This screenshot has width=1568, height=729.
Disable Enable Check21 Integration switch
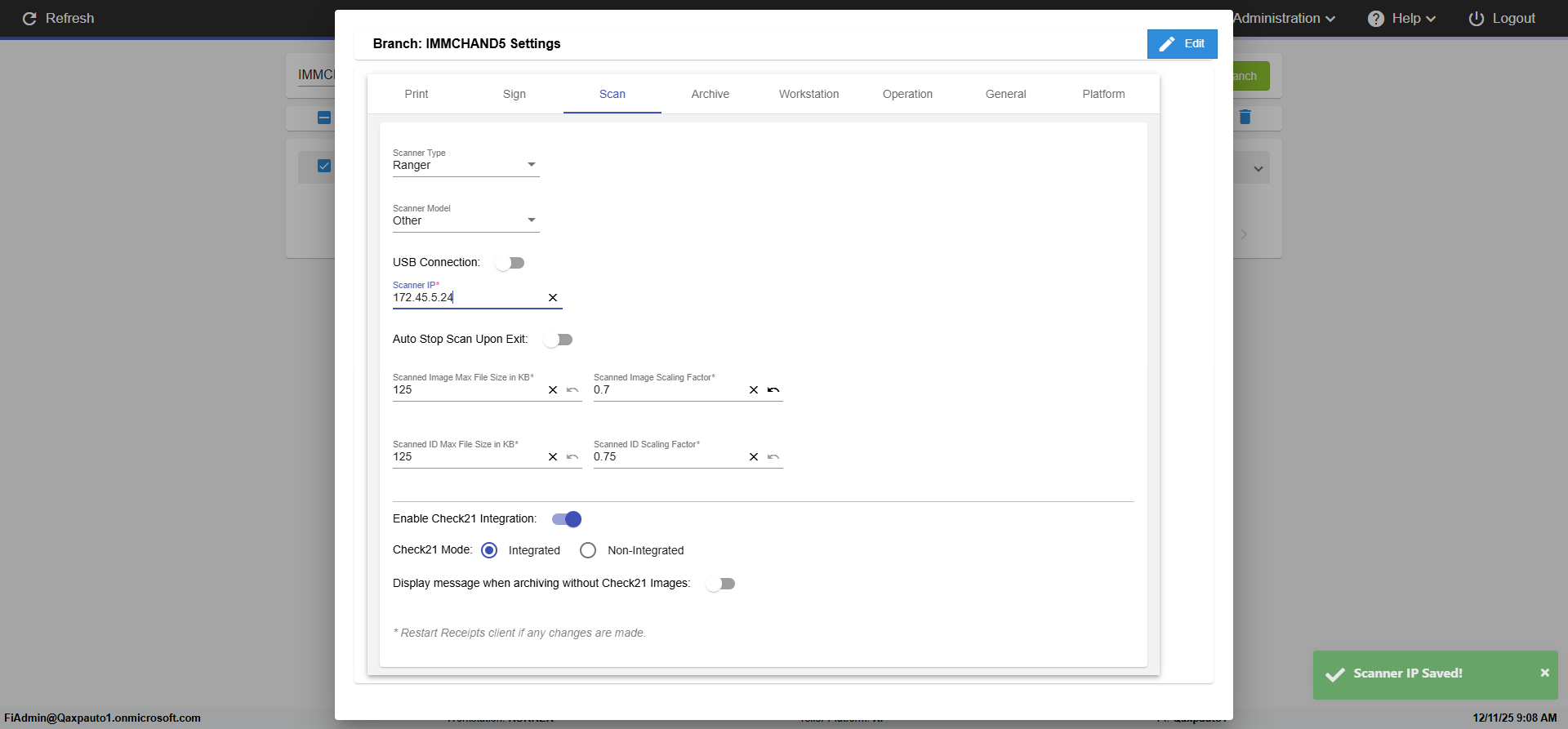(567, 519)
